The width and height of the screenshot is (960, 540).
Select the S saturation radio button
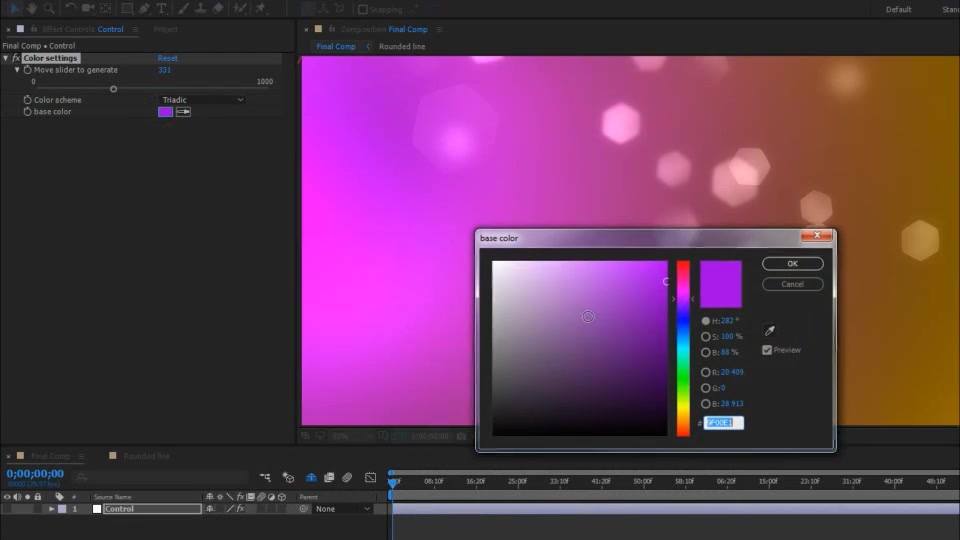point(705,337)
